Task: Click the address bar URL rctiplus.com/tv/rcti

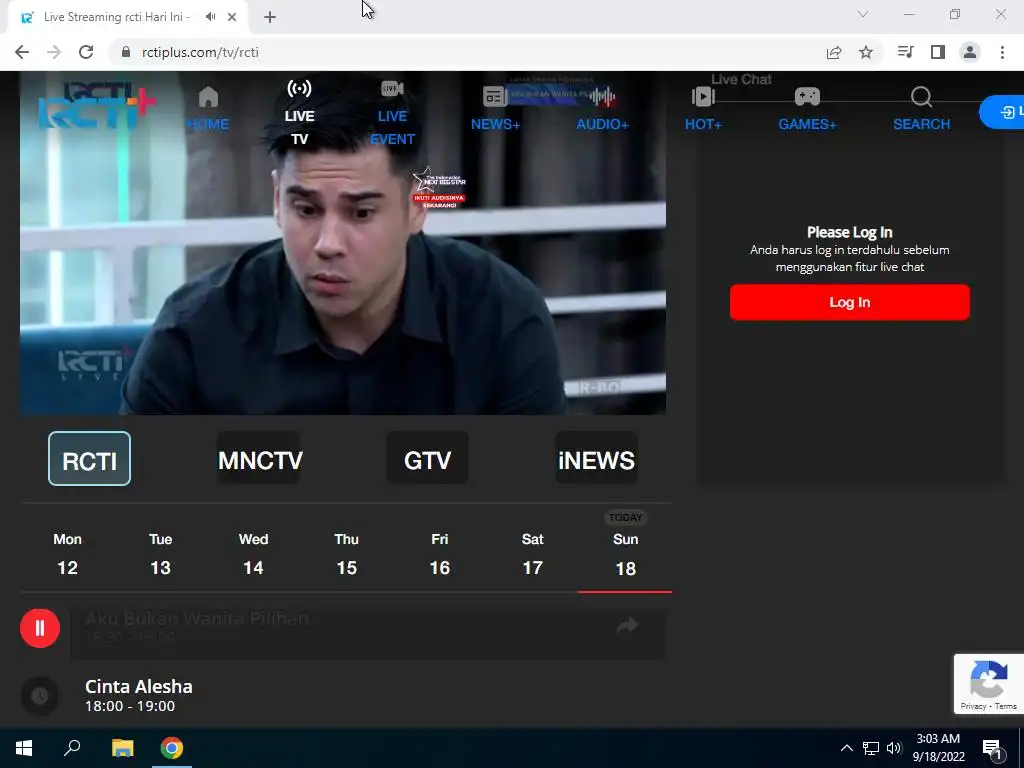Action: tap(200, 52)
